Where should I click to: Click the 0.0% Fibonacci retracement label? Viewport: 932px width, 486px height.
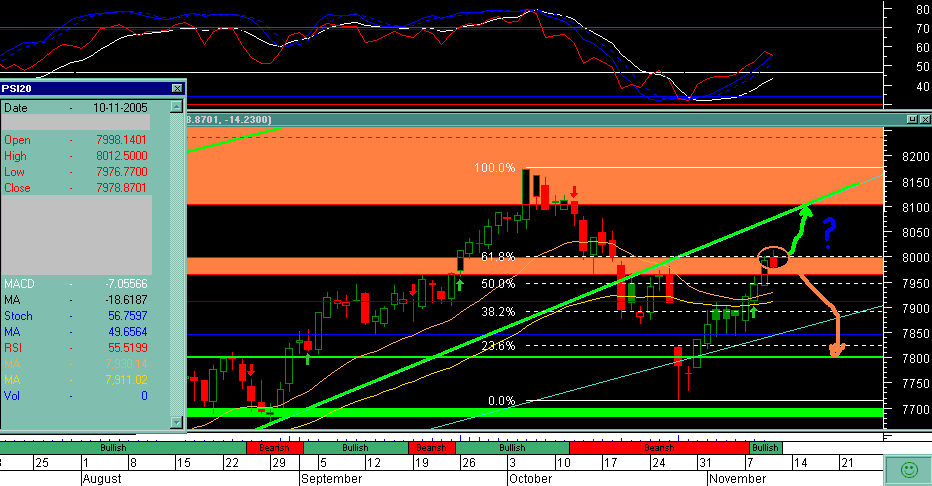(502, 401)
